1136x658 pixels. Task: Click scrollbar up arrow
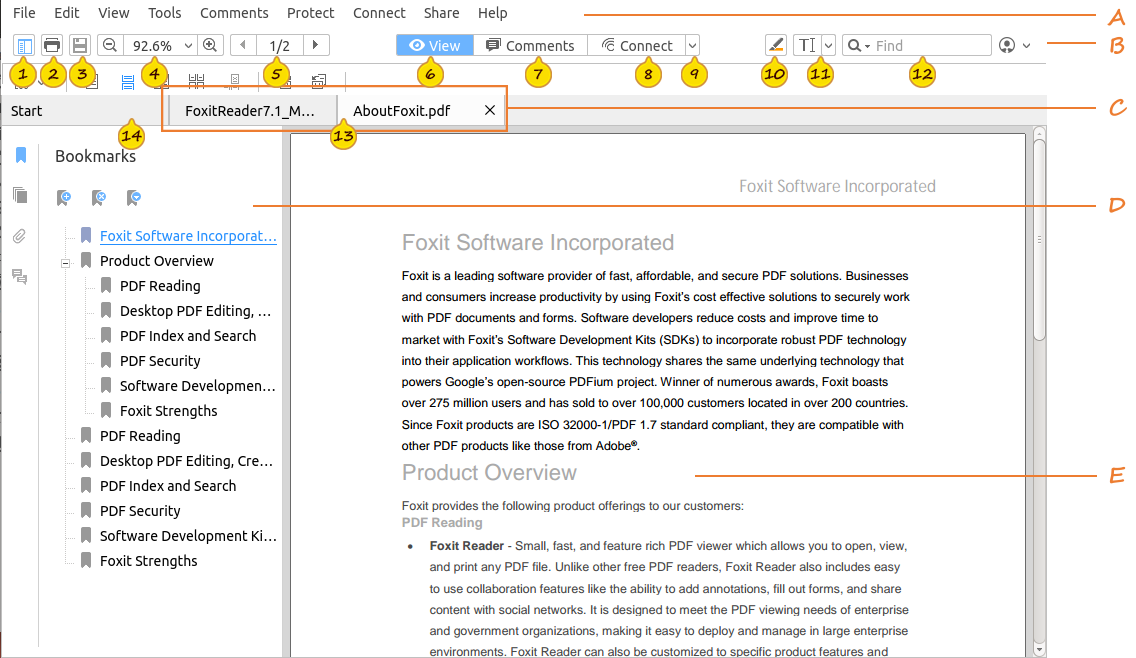pos(1040,133)
